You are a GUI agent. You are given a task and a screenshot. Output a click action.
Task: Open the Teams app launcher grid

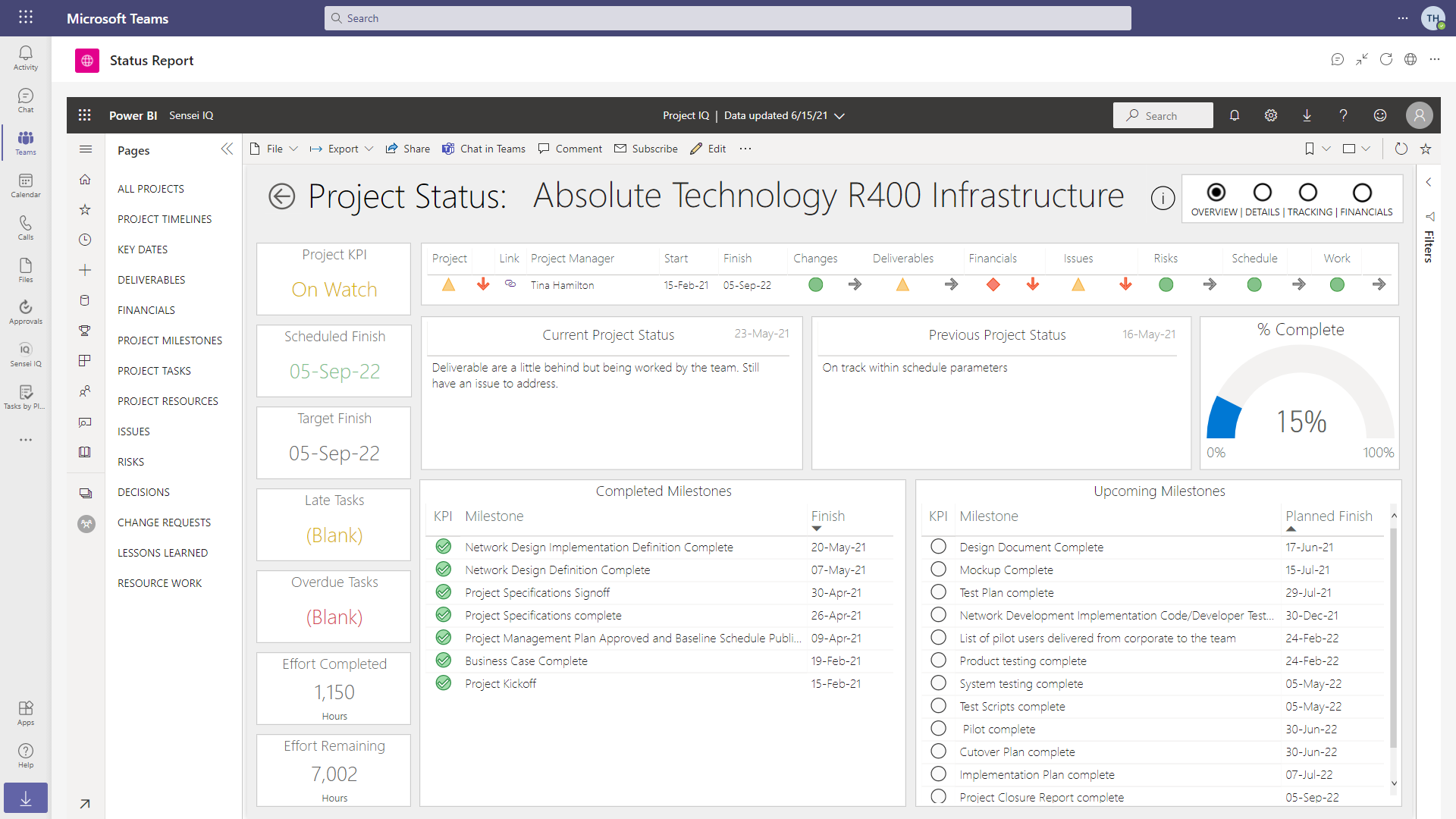26,17
